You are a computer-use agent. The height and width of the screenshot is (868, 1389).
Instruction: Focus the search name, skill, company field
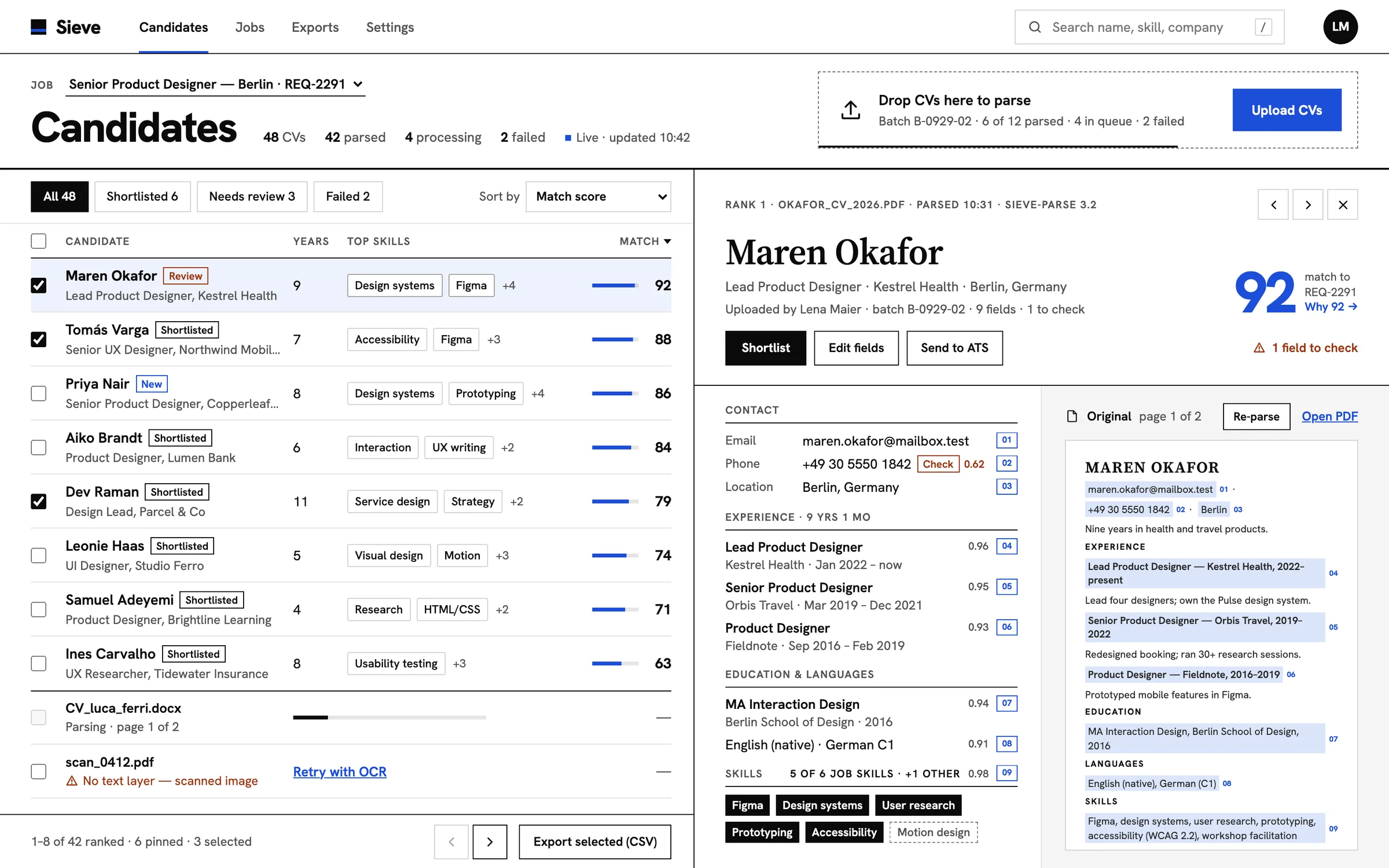click(x=1149, y=27)
